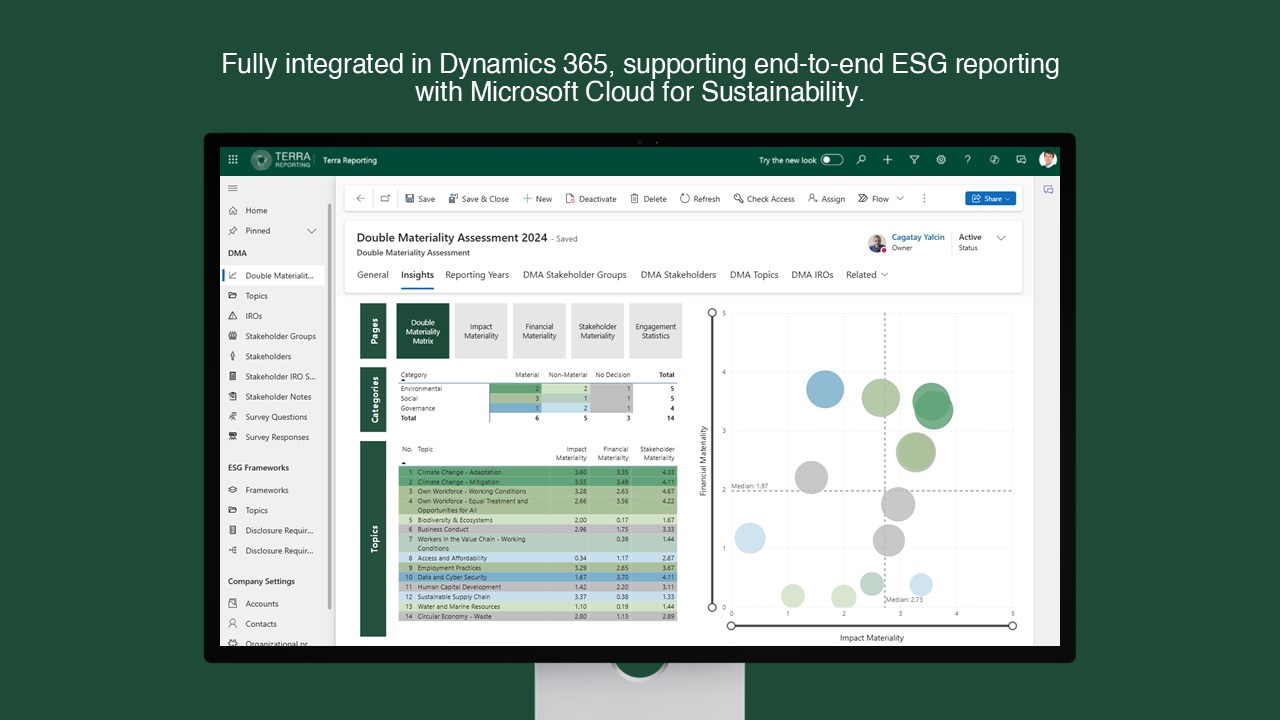Open the Copilot side pane icon
The width and height of the screenshot is (1280, 720).
click(x=1048, y=189)
